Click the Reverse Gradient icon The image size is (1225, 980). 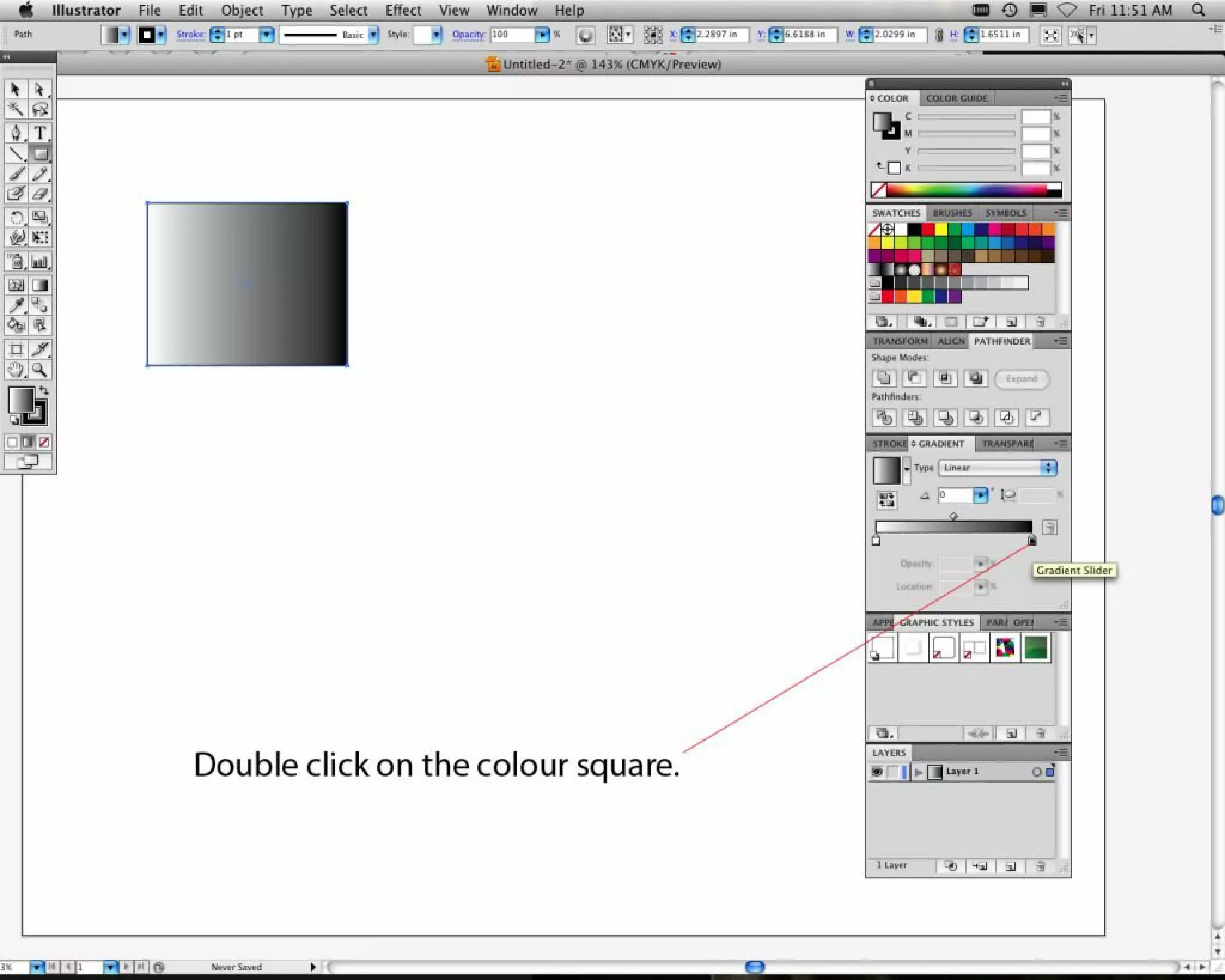(x=886, y=499)
